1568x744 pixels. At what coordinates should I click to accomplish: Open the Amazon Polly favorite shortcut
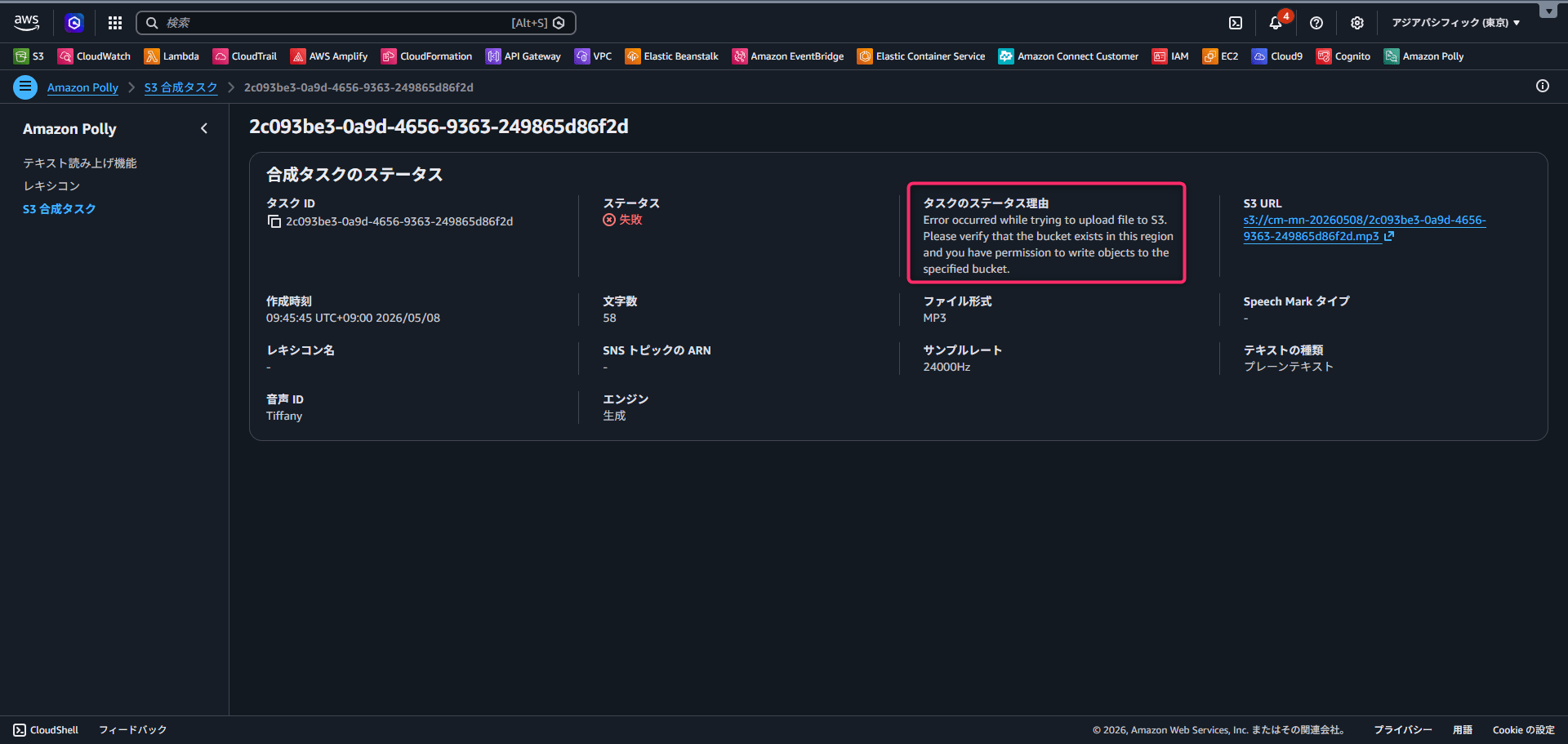coord(1423,56)
